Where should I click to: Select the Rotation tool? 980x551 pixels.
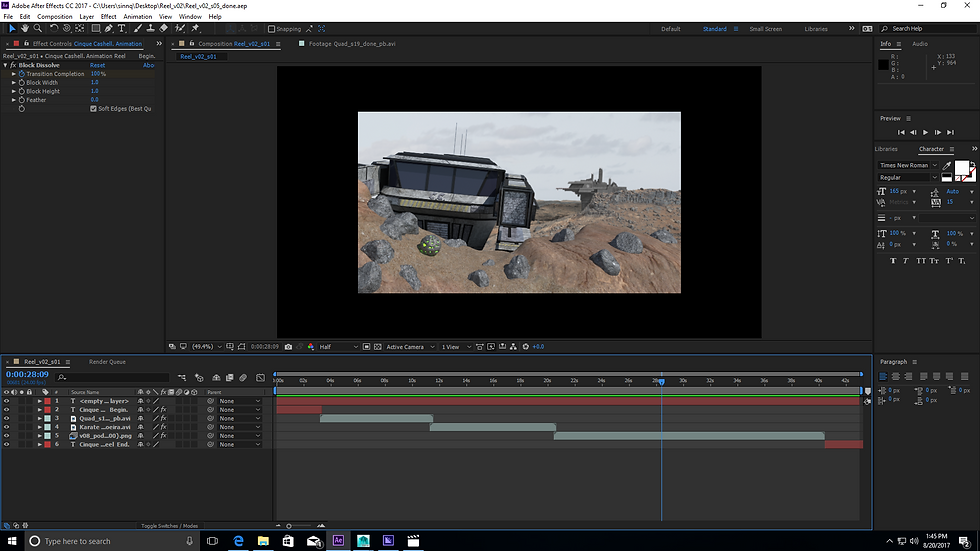click(54, 29)
